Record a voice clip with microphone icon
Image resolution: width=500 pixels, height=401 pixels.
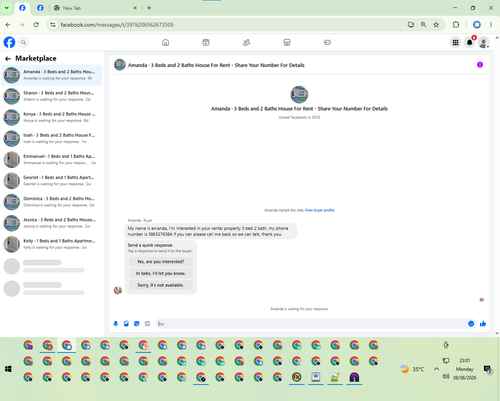point(116,324)
